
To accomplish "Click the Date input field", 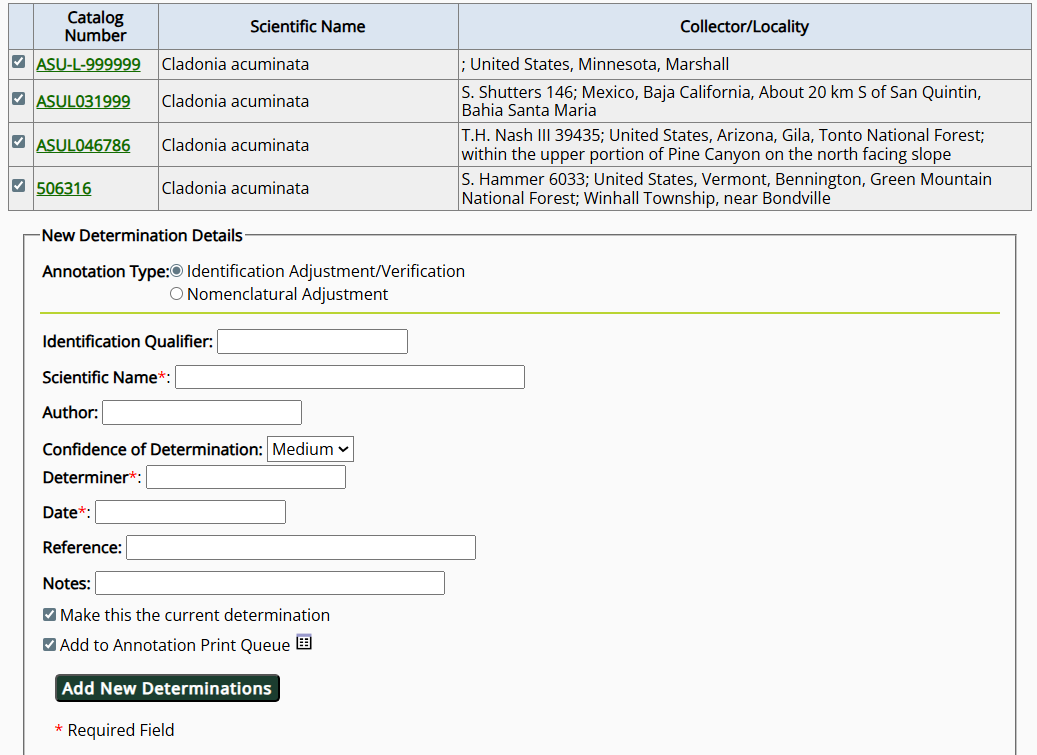I will 190,512.
